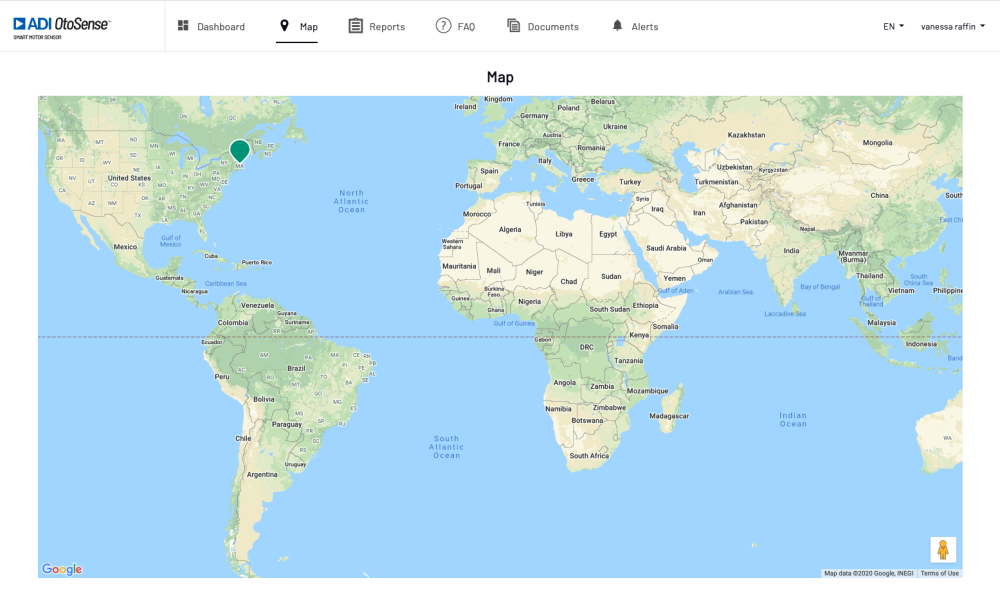Expand the EN language dropdown
The height and width of the screenshot is (598, 1000).
click(x=893, y=26)
